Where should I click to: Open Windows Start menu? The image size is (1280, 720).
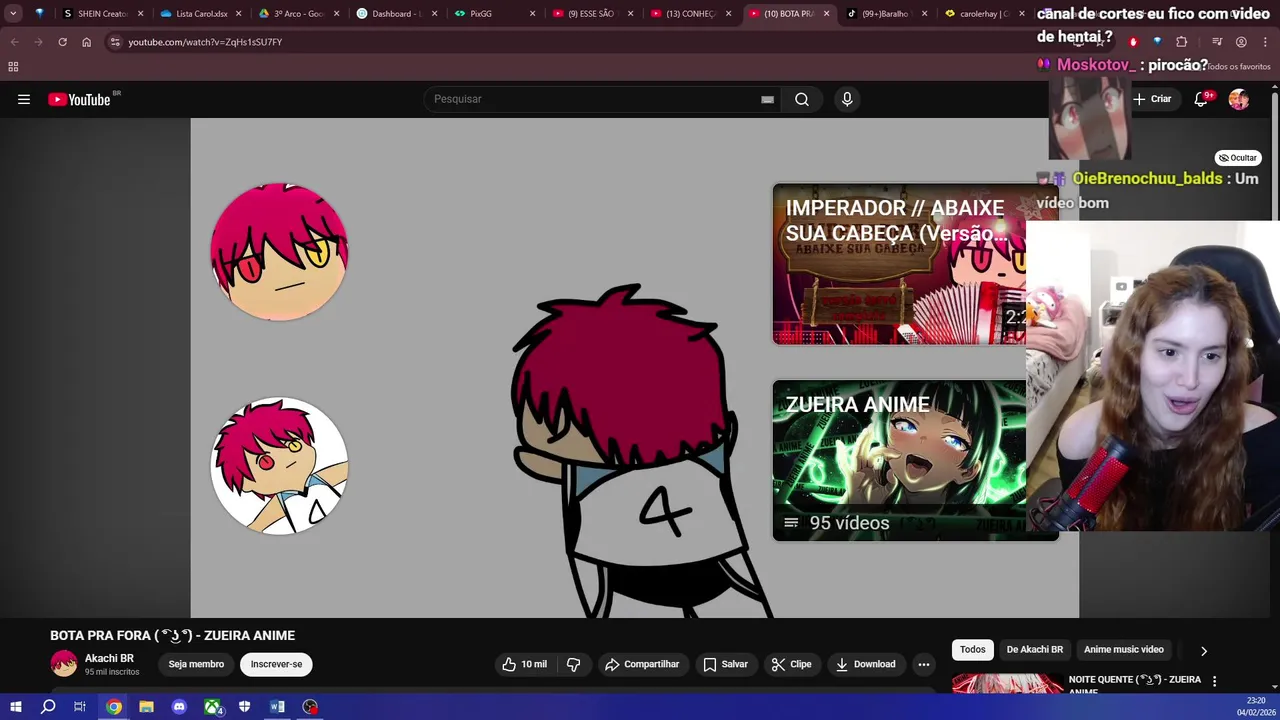tap(15, 707)
